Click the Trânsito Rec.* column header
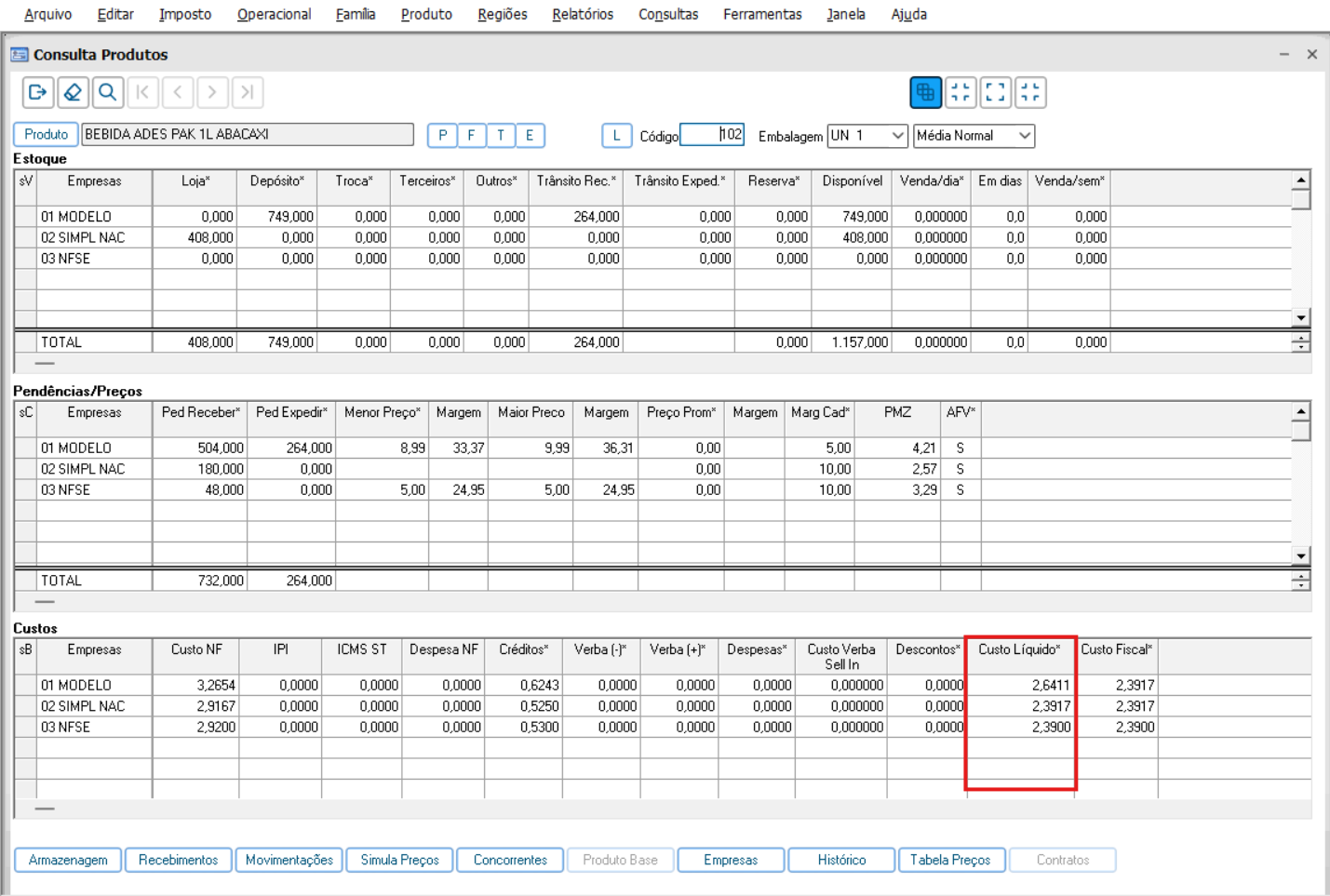Viewport: 1330px width, 896px height. (576, 188)
